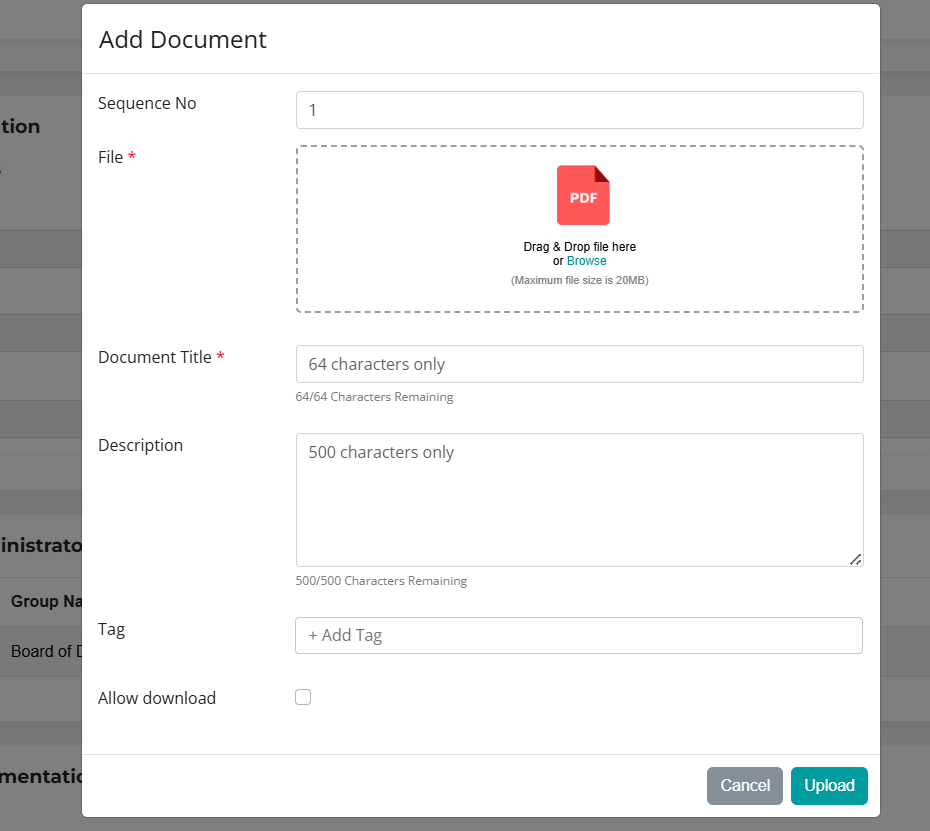Click the Maximum file size is 20MB note
Screen dimensions: 930x831
pyautogui.click(x=579, y=280)
